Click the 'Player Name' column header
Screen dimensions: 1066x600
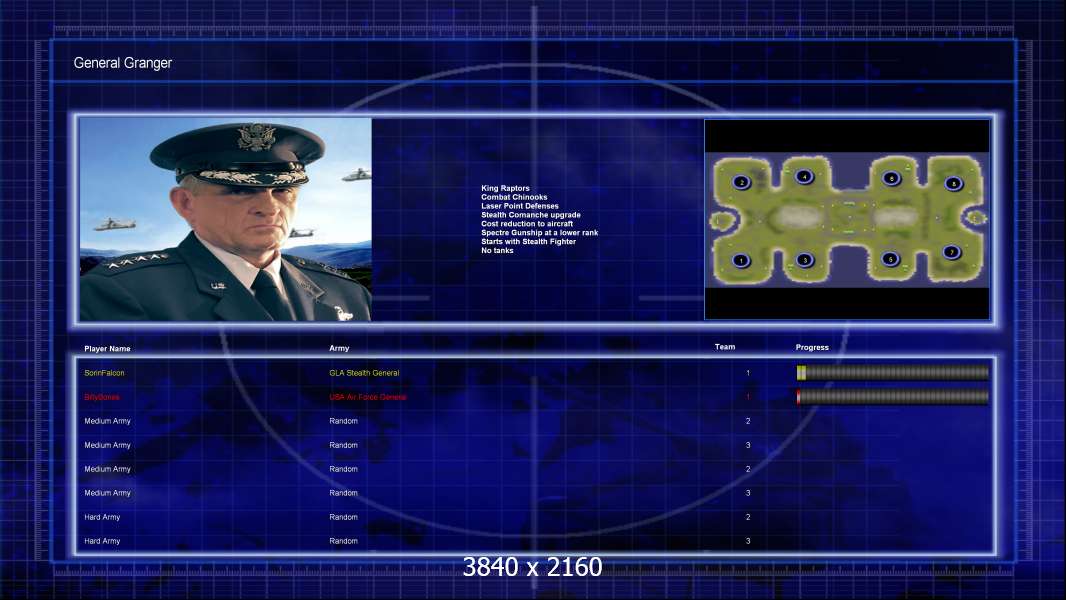[107, 349]
